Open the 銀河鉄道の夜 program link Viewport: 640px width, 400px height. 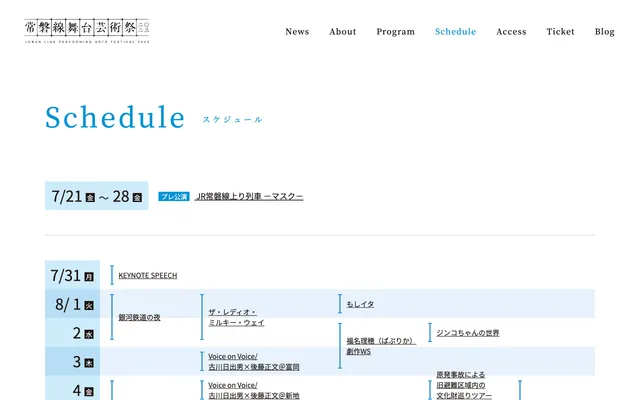point(139,317)
